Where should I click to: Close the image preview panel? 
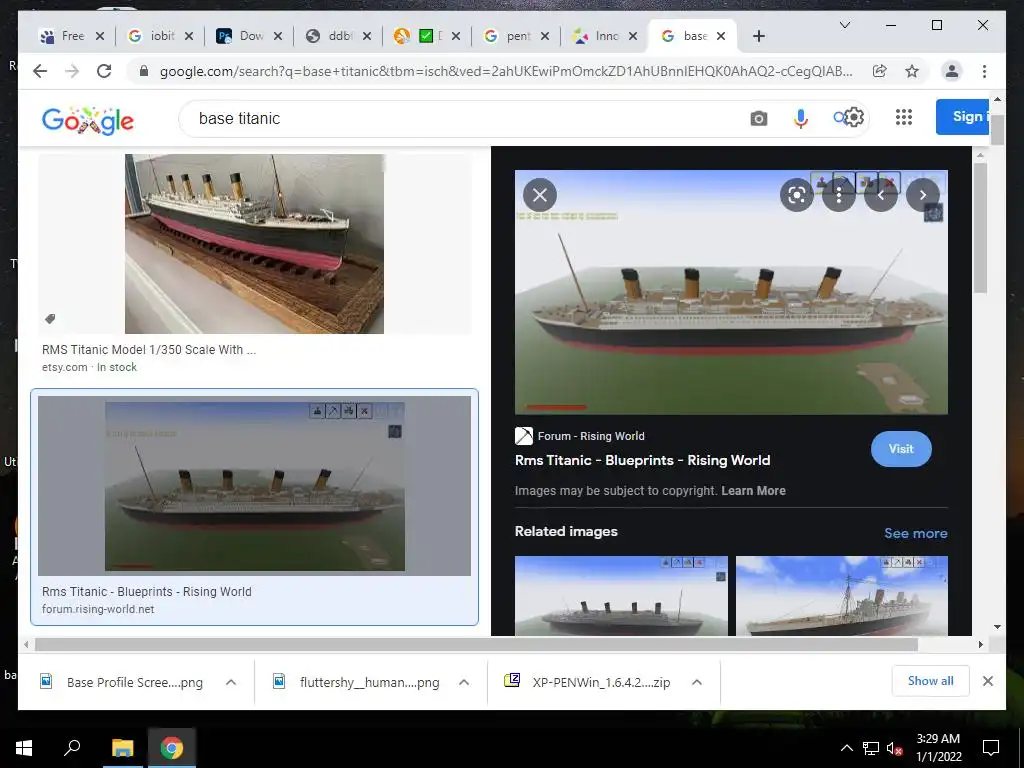540,195
